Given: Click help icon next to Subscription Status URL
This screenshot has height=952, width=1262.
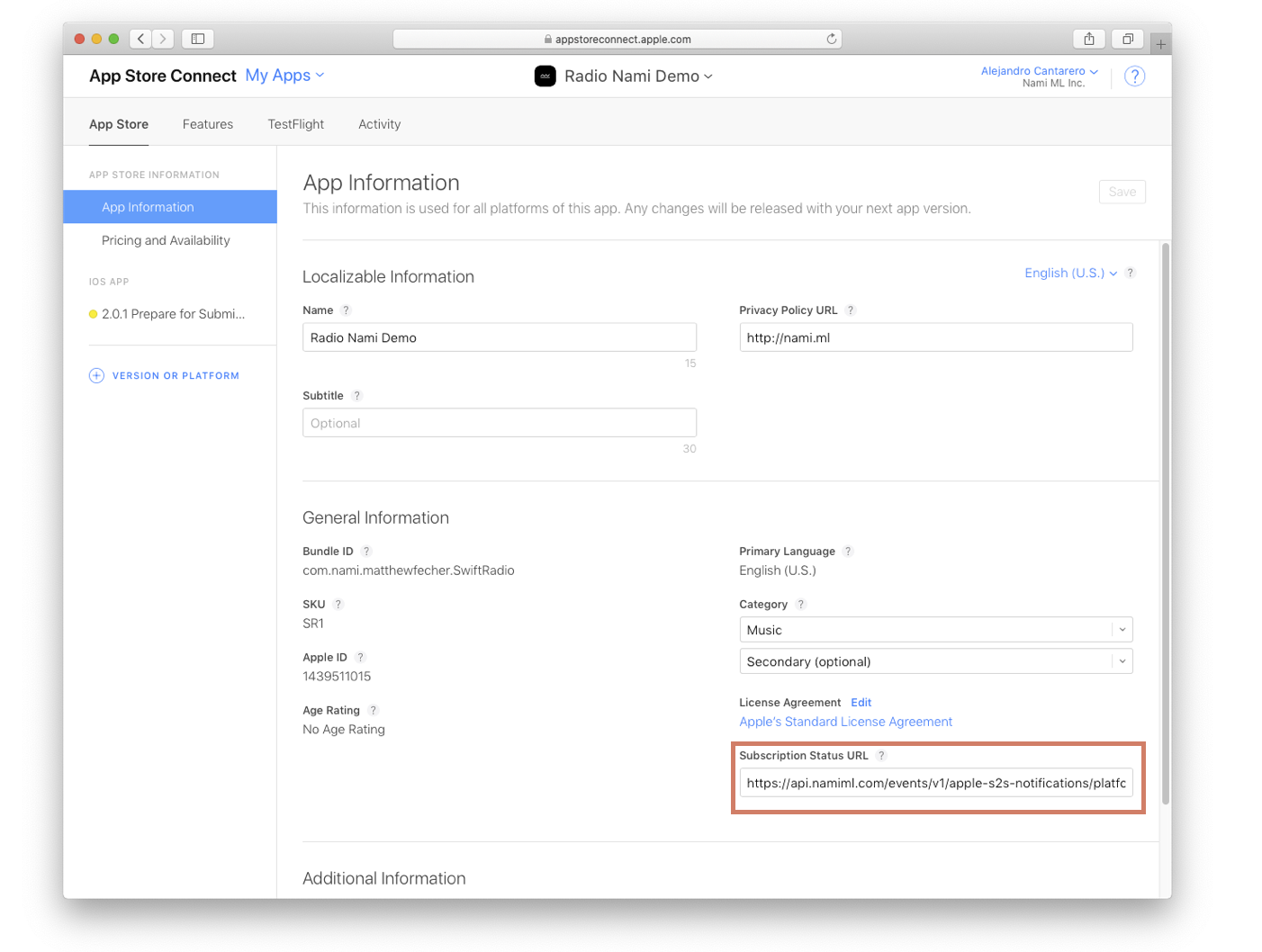Looking at the screenshot, I should click(882, 756).
